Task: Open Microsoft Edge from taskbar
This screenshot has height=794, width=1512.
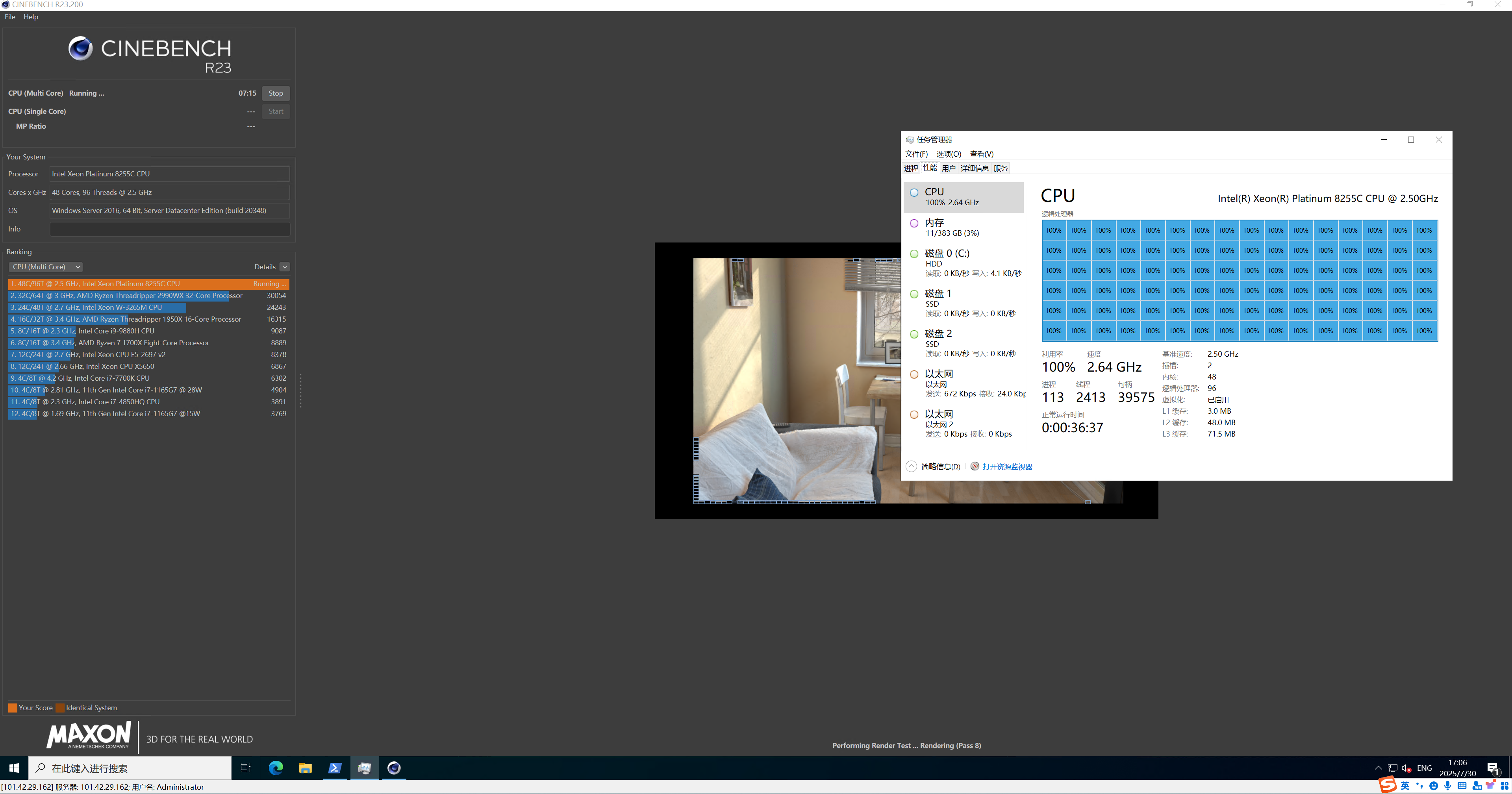Action: [x=275, y=768]
